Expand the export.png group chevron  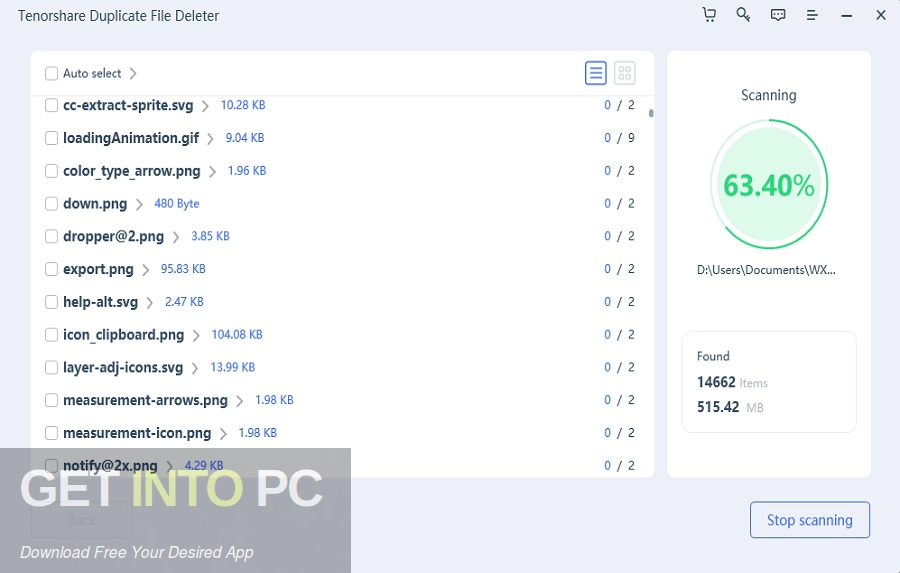pos(146,269)
